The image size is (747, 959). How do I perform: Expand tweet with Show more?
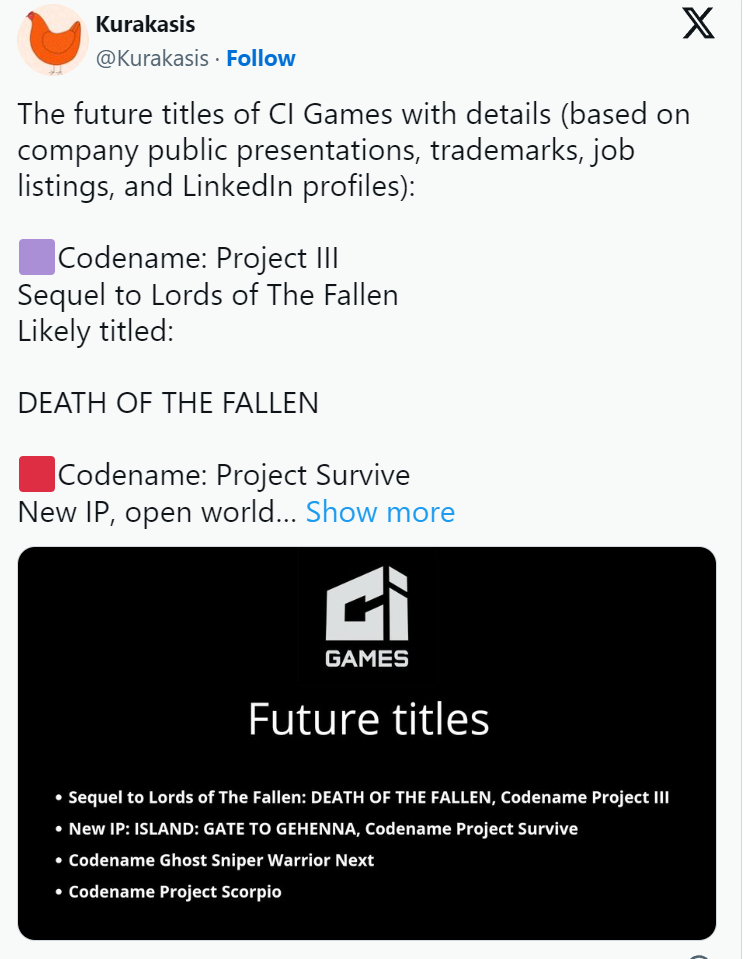380,511
